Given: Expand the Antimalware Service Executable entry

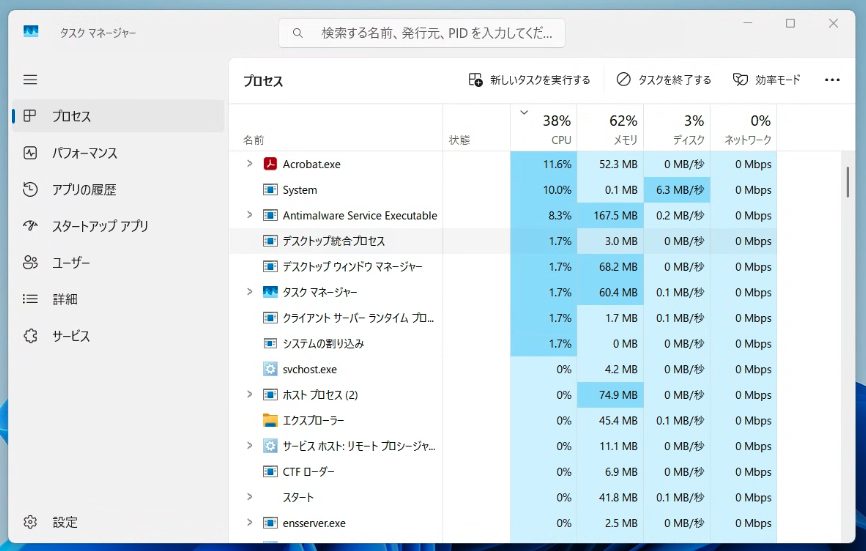Looking at the screenshot, I should [x=249, y=215].
